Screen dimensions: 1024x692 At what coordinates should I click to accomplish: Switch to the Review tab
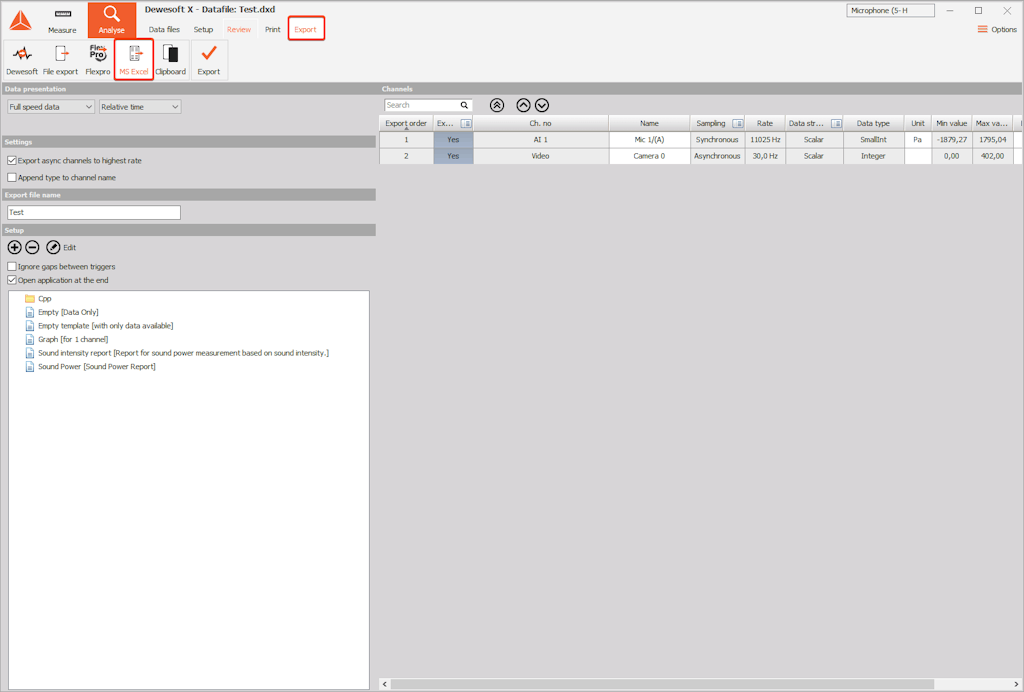[x=239, y=29]
